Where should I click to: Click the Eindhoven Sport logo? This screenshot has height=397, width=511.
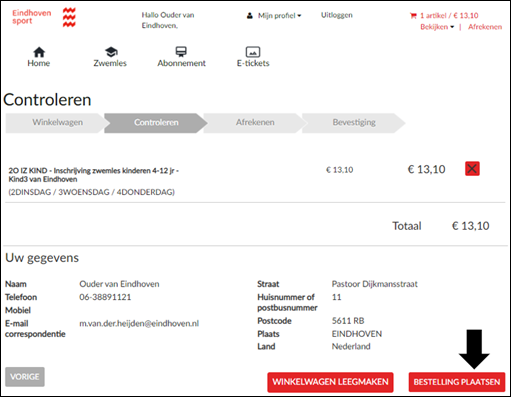point(44,17)
